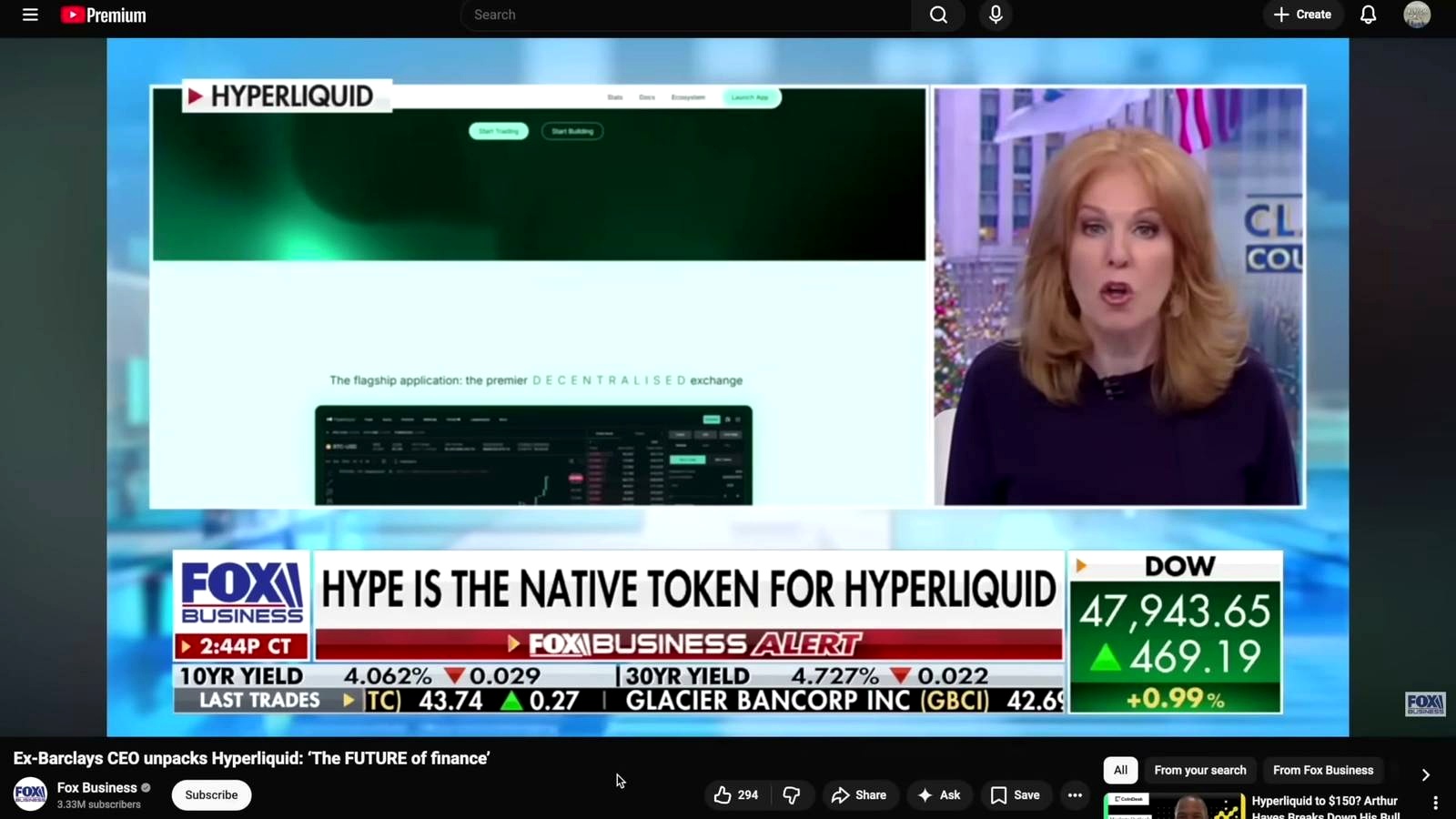Save video to a playlist
1456x819 pixels.
1015,794
